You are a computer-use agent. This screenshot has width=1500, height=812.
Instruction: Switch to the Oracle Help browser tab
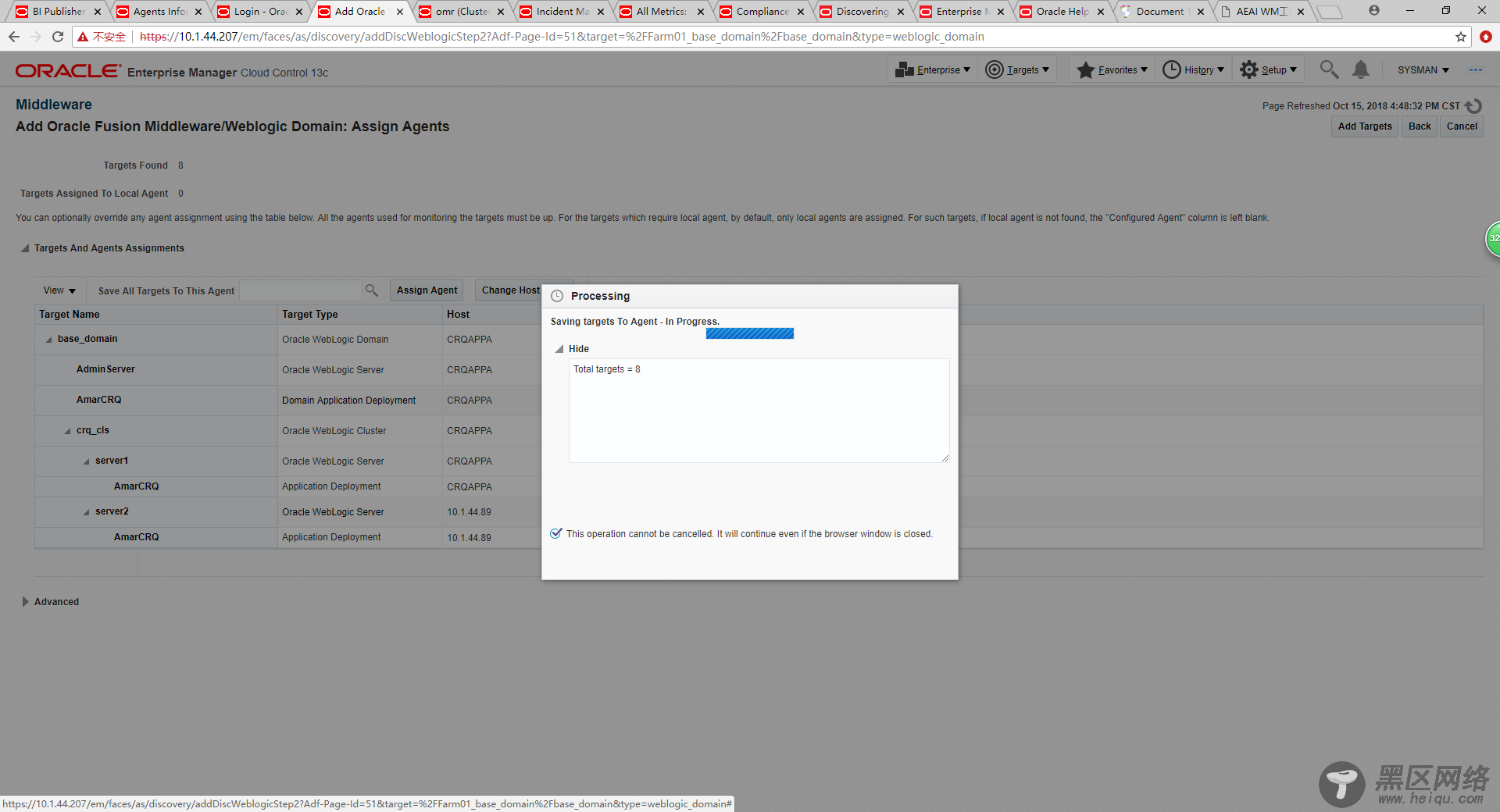point(1062,12)
